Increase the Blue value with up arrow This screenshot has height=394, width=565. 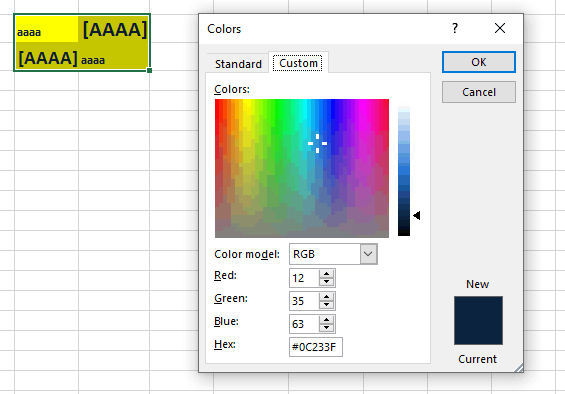tap(326, 320)
